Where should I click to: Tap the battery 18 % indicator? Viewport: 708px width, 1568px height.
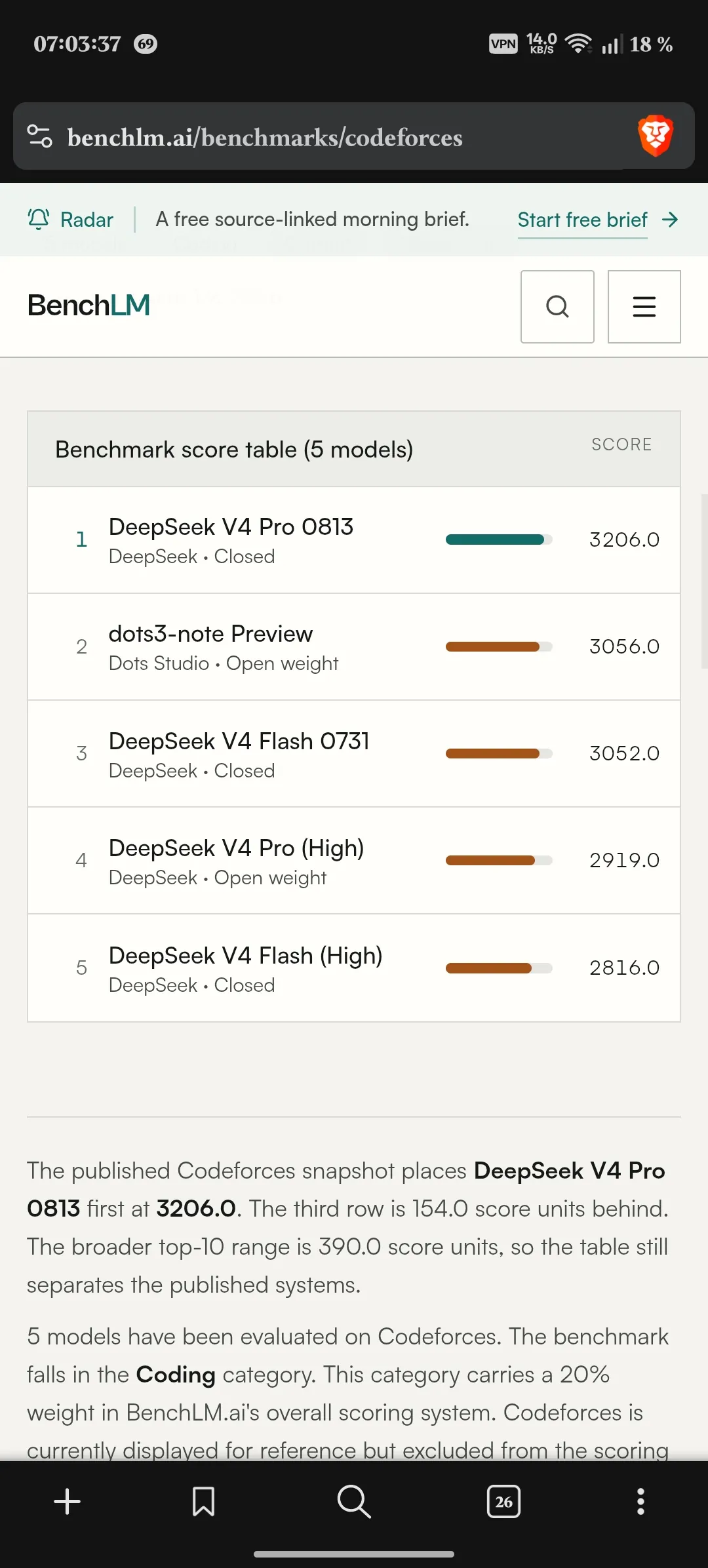point(651,44)
